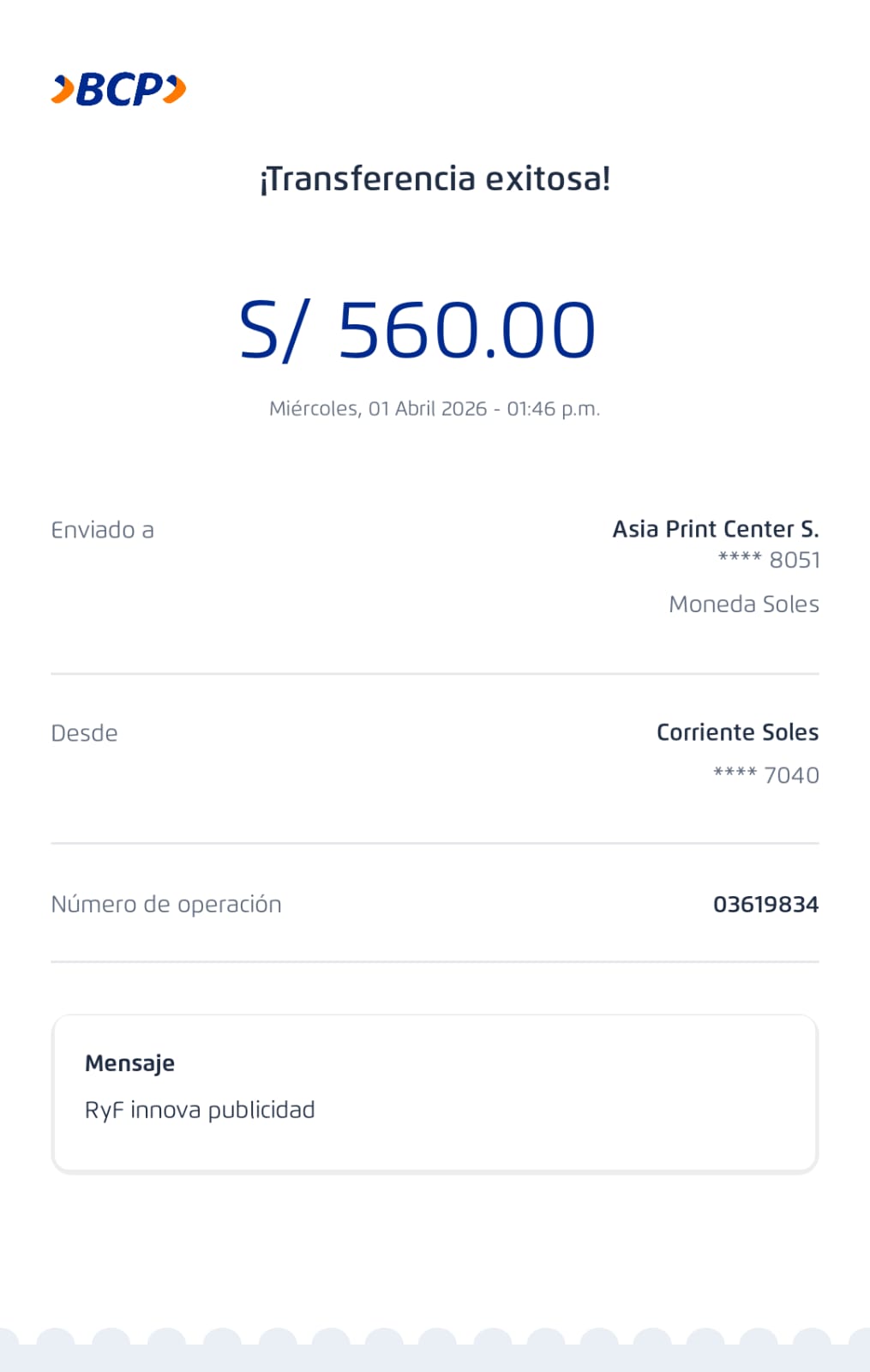The height and width of the screenshot is (1372, 870).
Task: Click the Desde label
Action: [84, 733]
